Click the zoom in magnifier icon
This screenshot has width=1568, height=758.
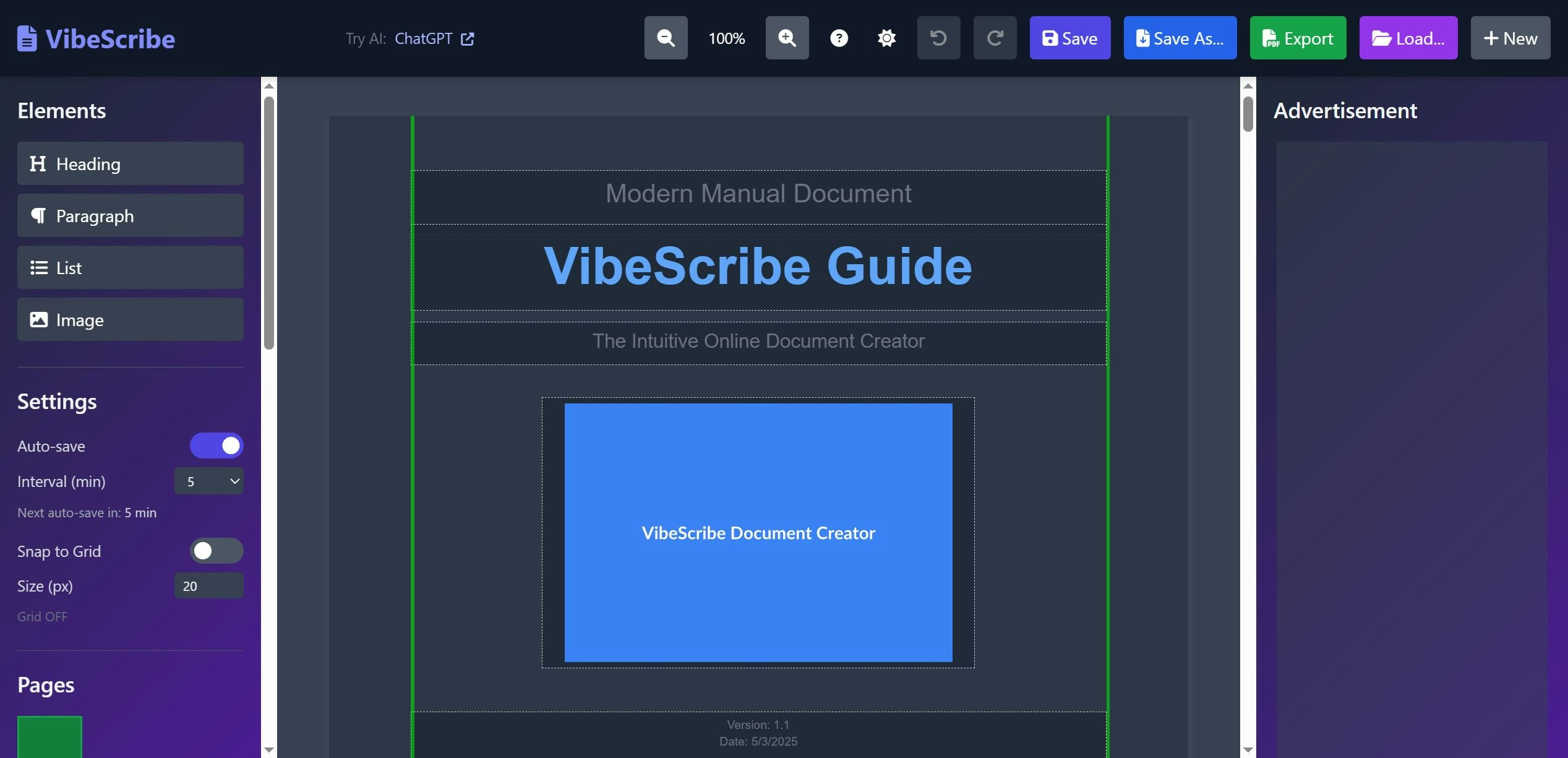pyautogui.click(x=787, y=38)
